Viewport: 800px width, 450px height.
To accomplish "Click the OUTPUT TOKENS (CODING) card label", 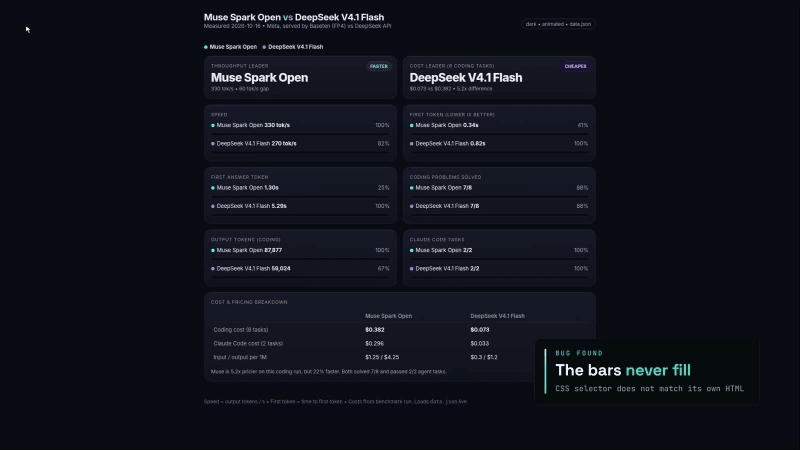I will (245, 240).
